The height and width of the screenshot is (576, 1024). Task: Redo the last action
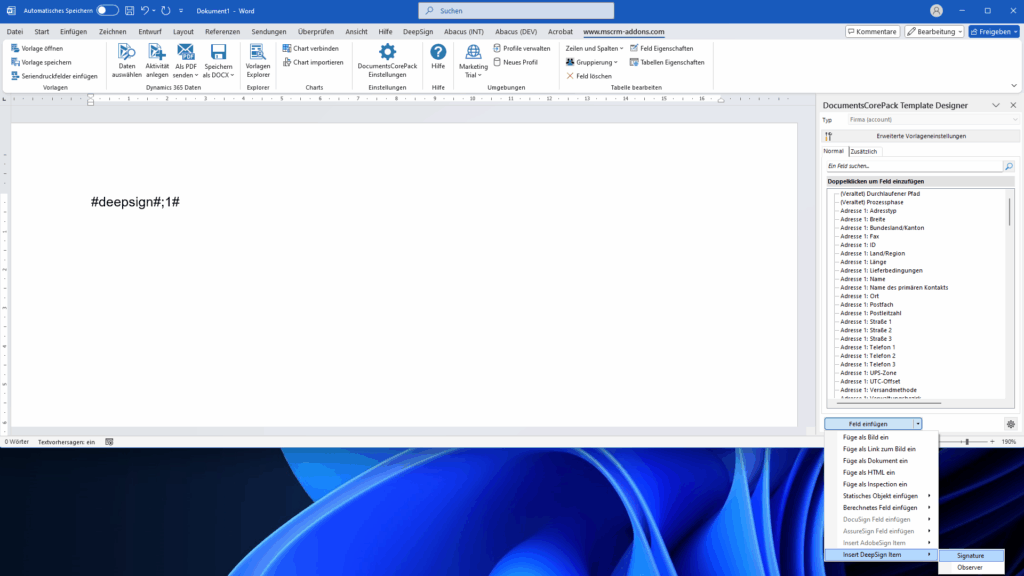tap(166, 10)
